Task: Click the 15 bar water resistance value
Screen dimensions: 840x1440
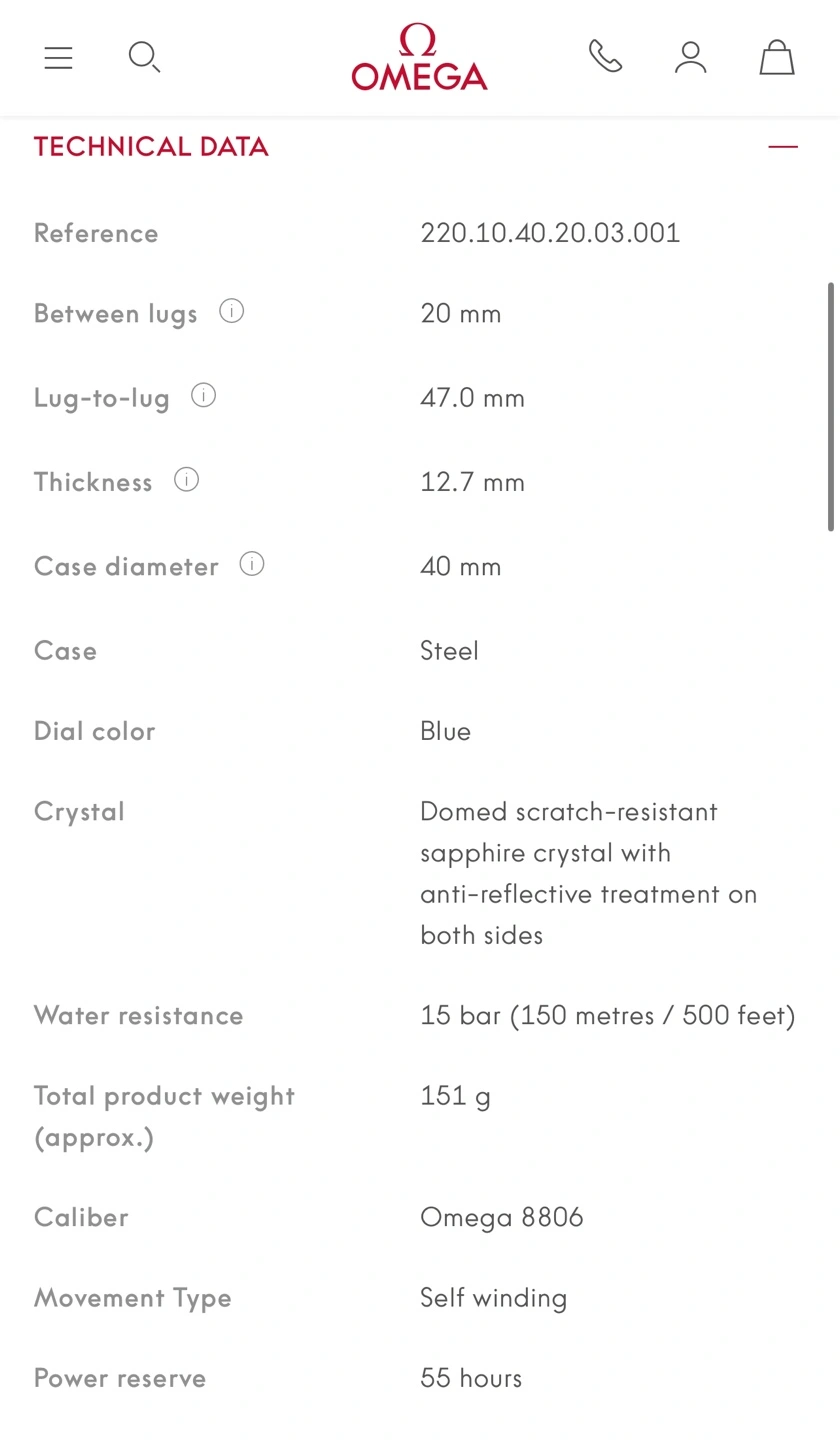Action: pyautogui.click(x=607, y=1016)
